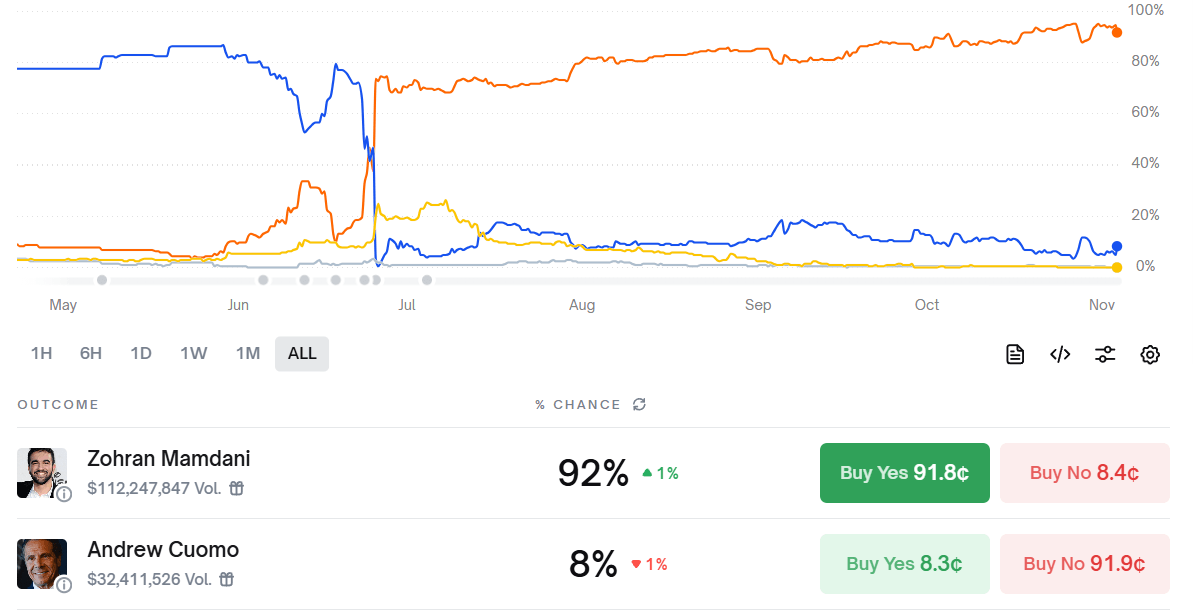Screen dimensions: 1193x616
Task: Open the settings gear
Action: point(1150,354)
